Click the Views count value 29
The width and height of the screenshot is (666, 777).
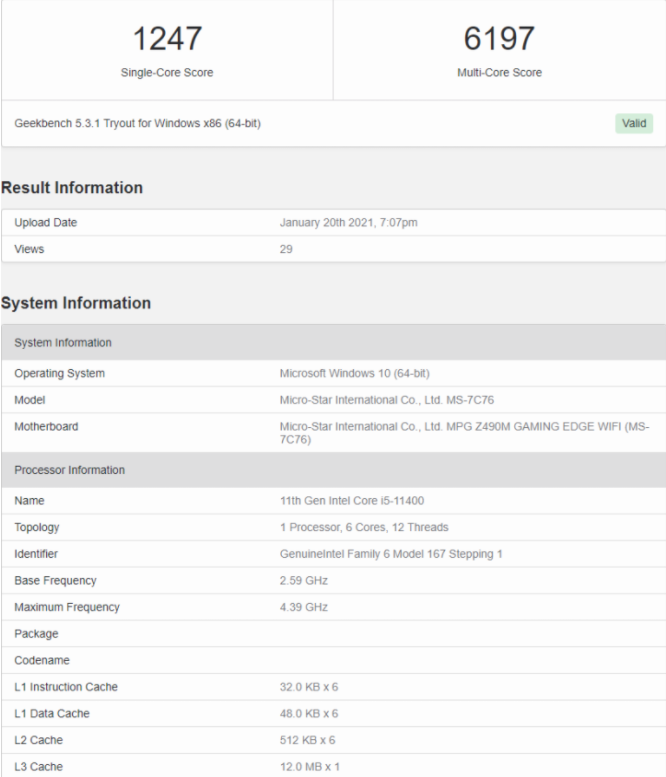tap(286, 249)
